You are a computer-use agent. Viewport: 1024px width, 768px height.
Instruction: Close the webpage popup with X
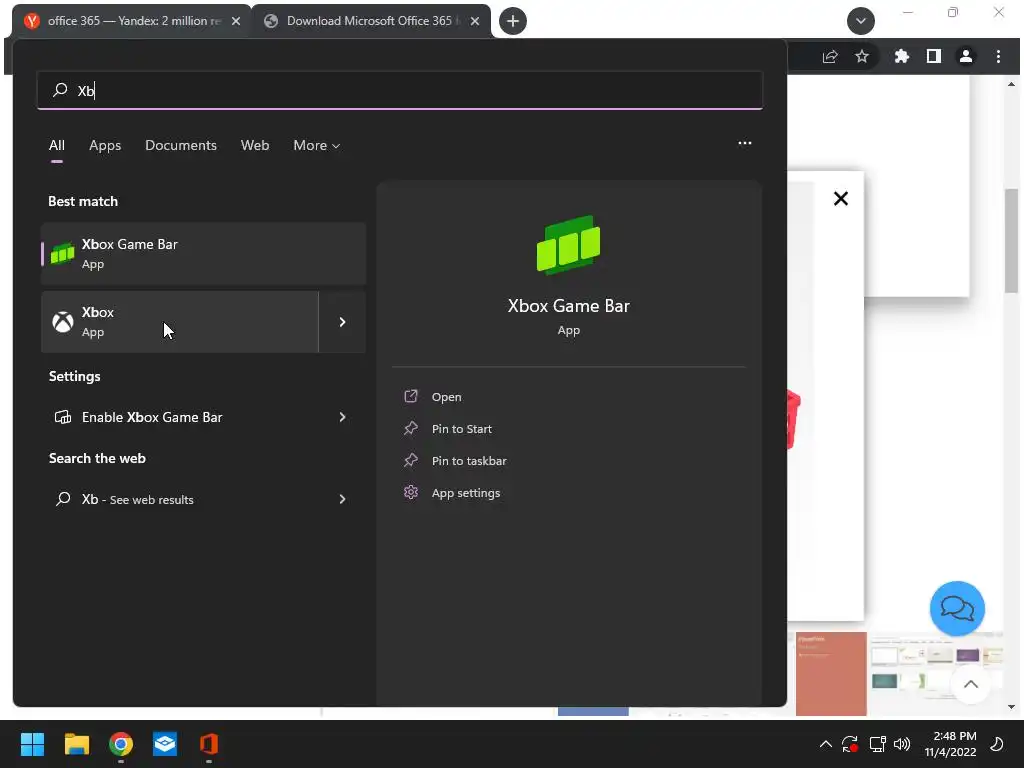[840, 199]
